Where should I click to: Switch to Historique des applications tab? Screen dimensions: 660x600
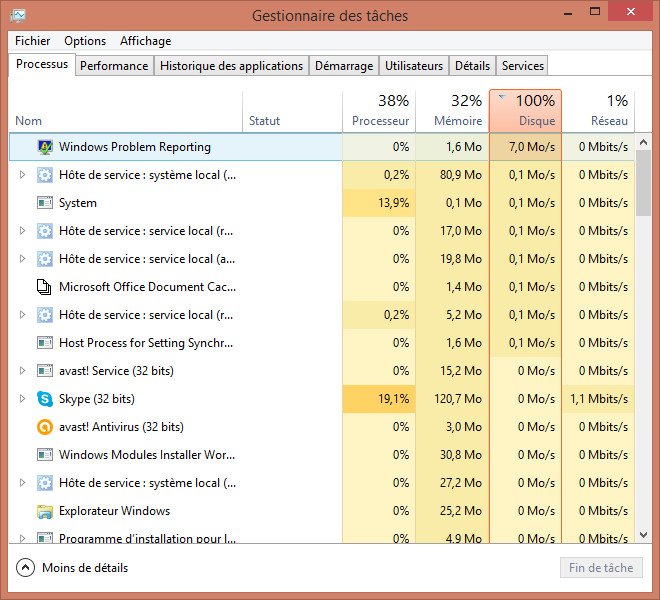[231, 66]
